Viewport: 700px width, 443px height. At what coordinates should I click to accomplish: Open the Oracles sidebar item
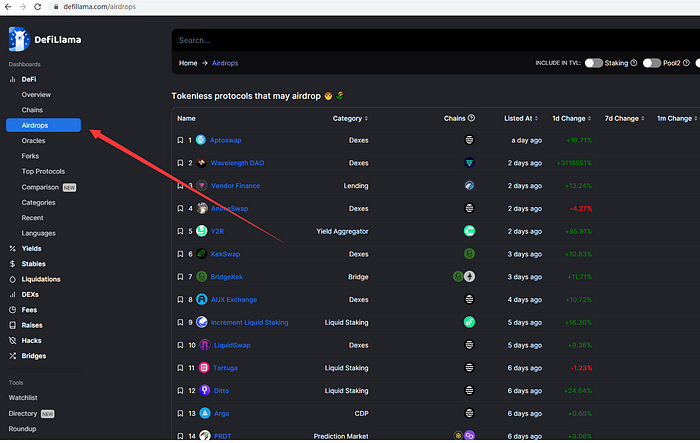(33, 141)
